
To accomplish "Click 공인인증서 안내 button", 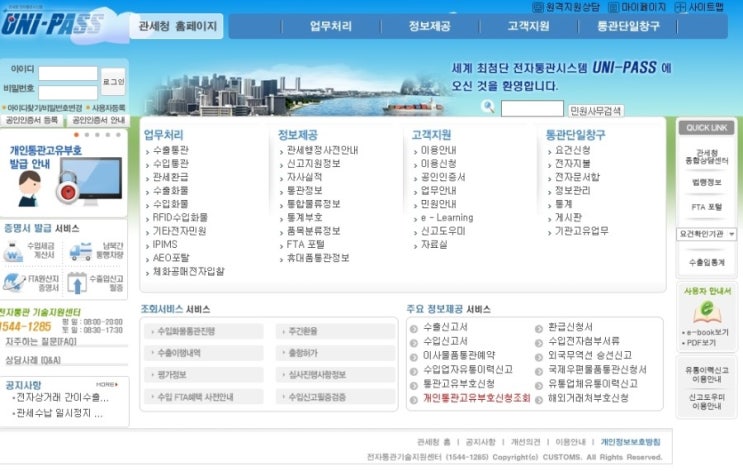I will click(98, 121).
